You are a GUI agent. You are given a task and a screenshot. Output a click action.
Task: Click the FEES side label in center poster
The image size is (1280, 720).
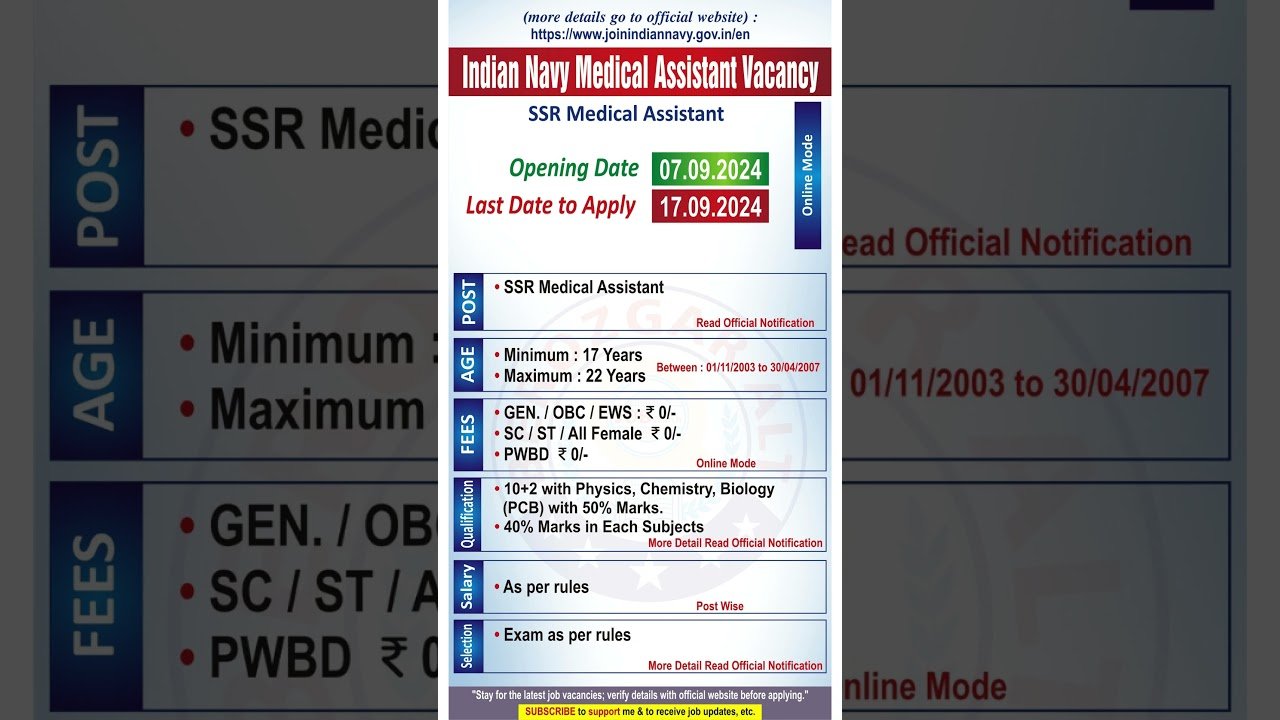click(x=468, y=435)
